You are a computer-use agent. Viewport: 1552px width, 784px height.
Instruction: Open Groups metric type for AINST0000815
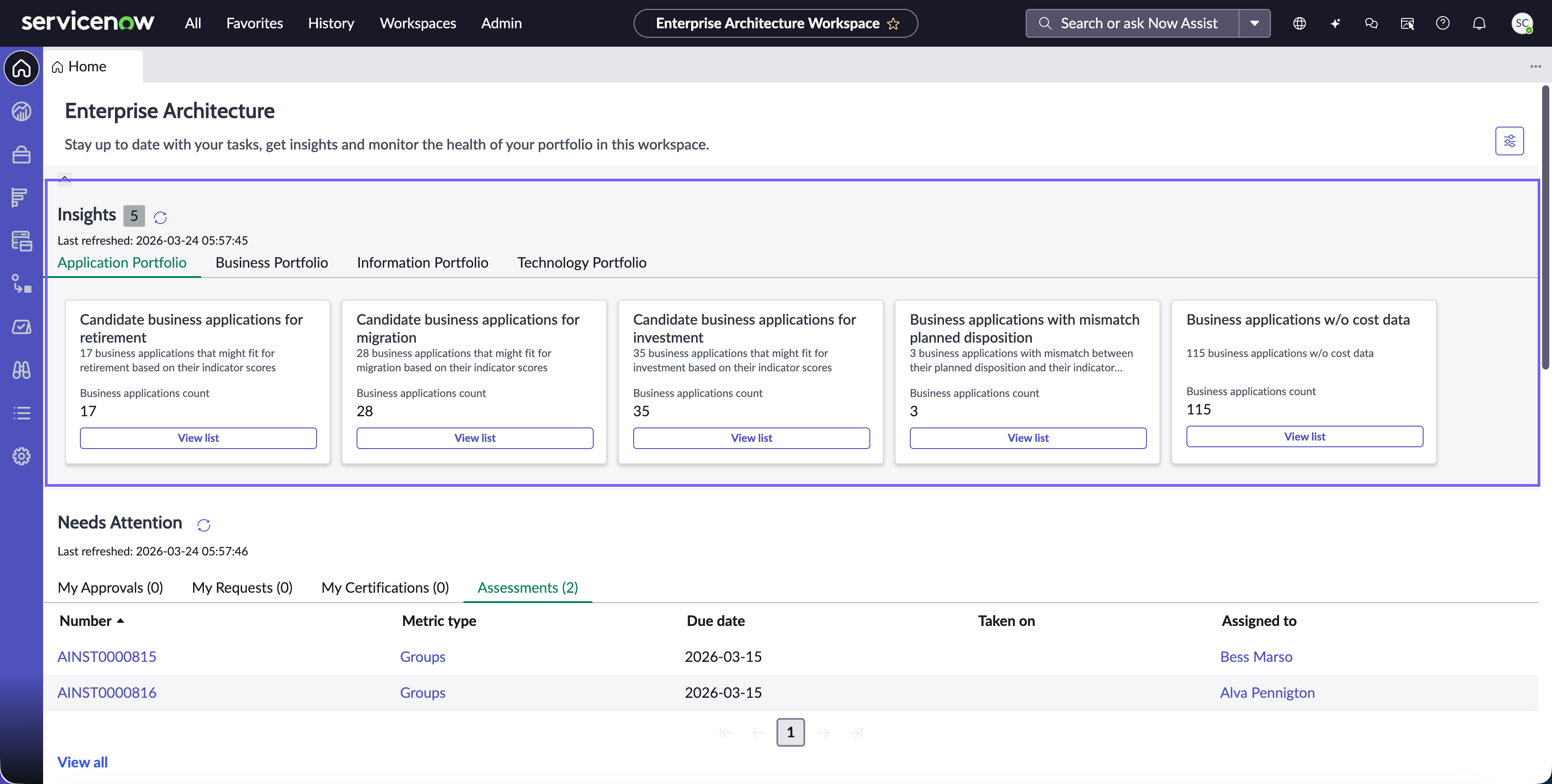coord(423,657)
